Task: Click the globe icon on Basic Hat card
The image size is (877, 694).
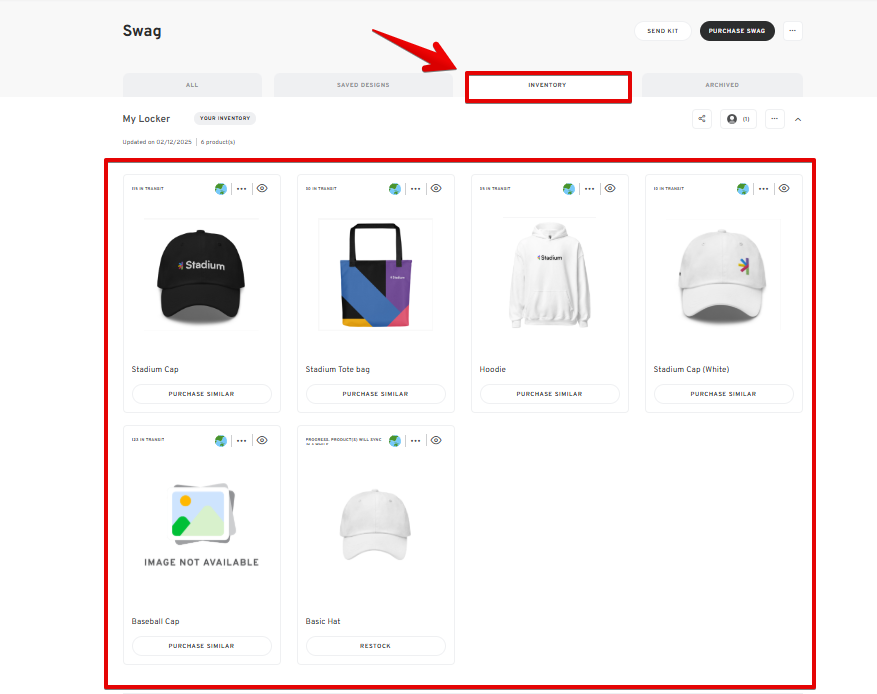Action: coord(395,441)
